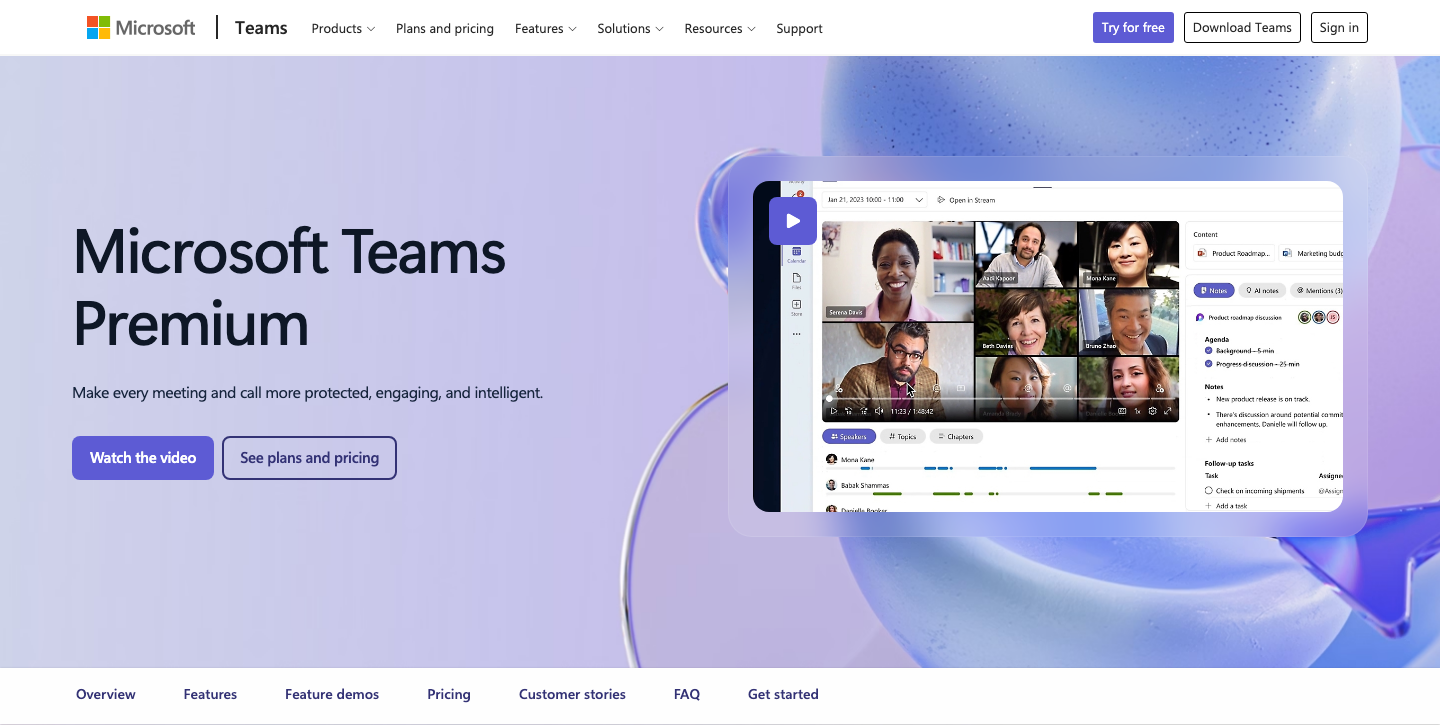This screenshot has width=1440, height=725.
Task: Click See plans and pricing button
Action: pos(309,458)
